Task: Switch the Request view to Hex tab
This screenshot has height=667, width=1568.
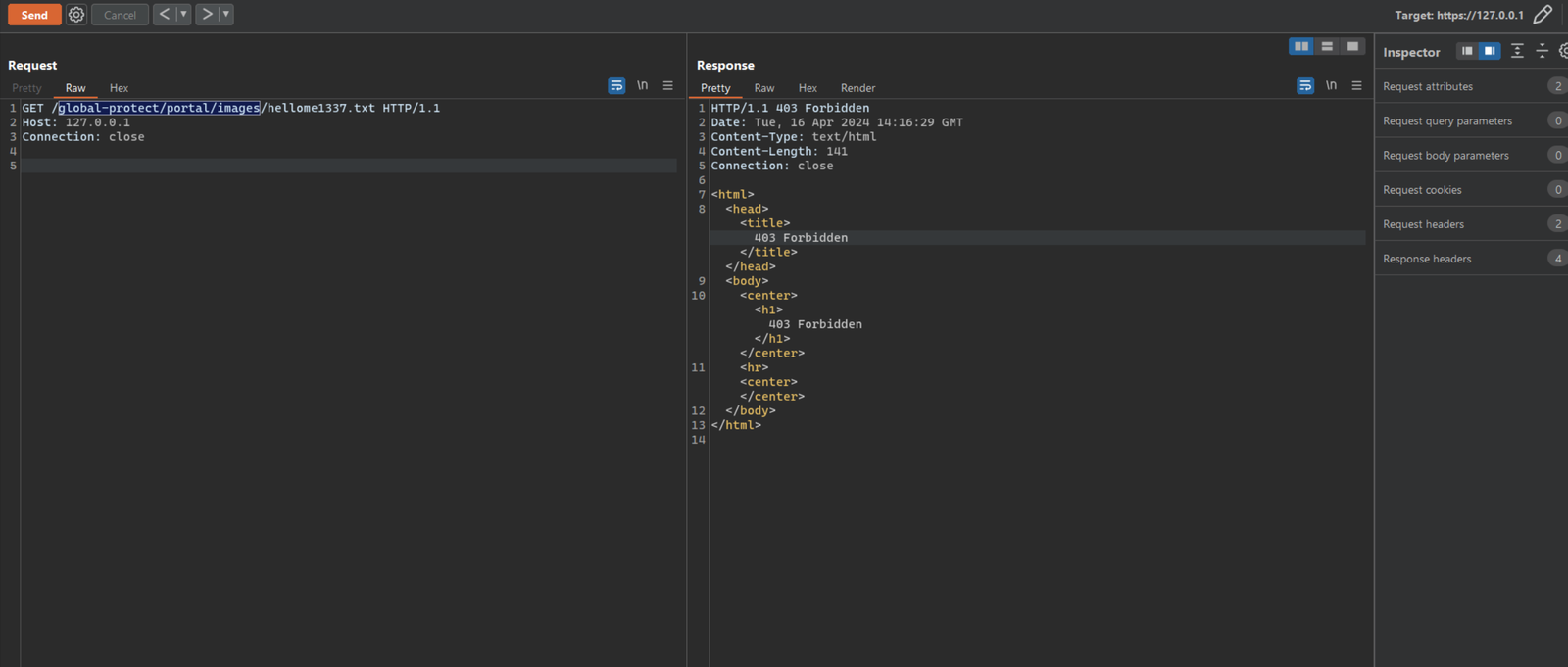Action: click(x=119, y=88)
